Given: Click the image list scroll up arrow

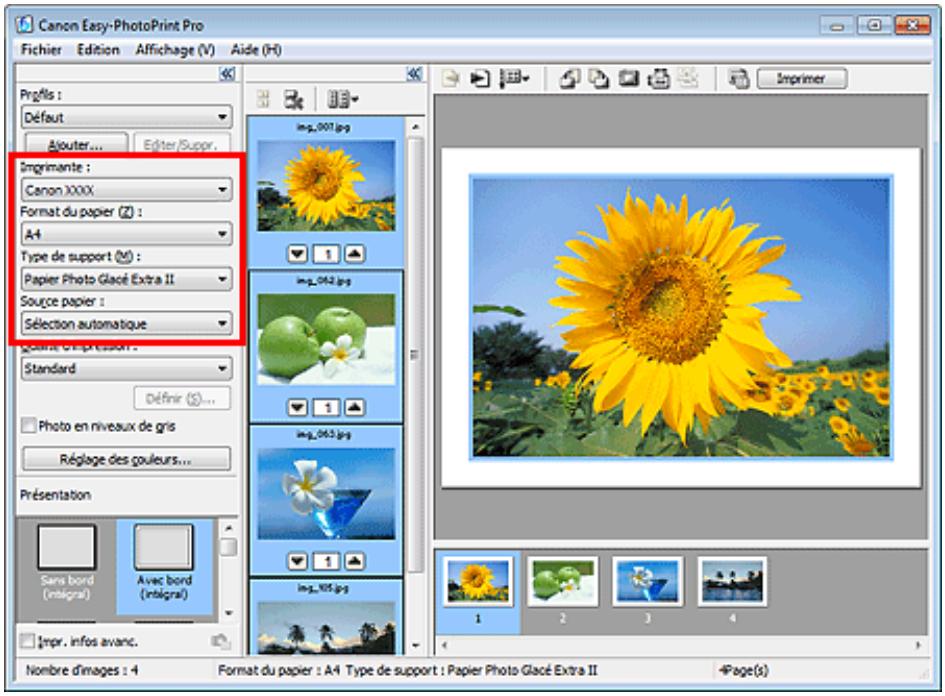Looking at the screenshot, I should tap(415, 127).
